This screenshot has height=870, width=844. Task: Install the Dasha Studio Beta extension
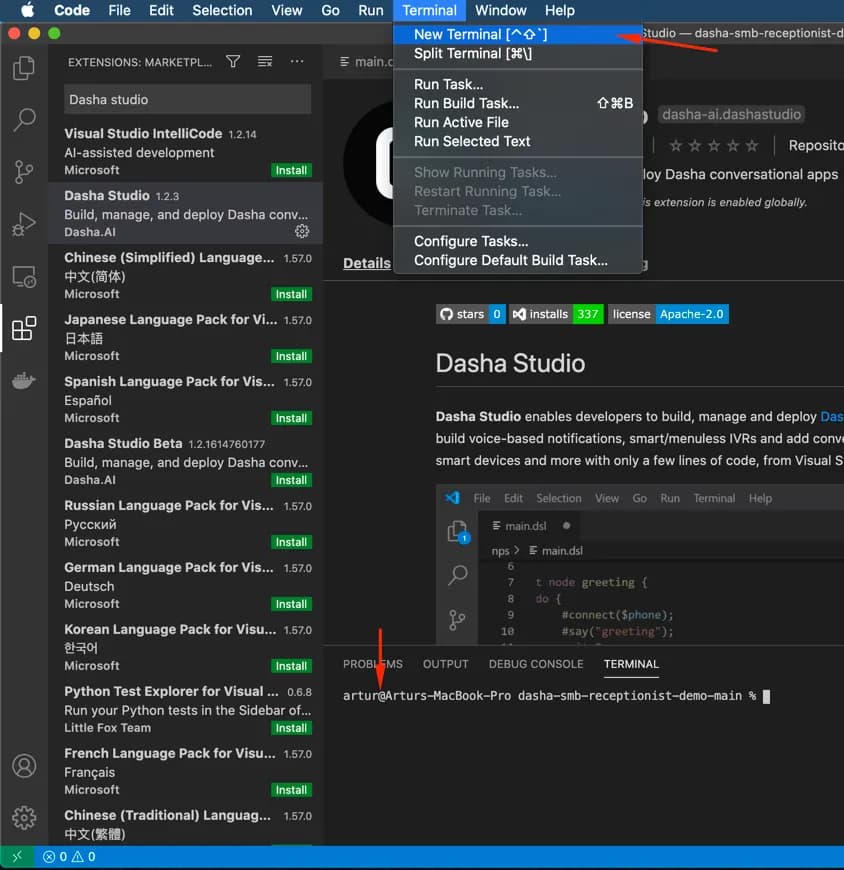point(291,480)
